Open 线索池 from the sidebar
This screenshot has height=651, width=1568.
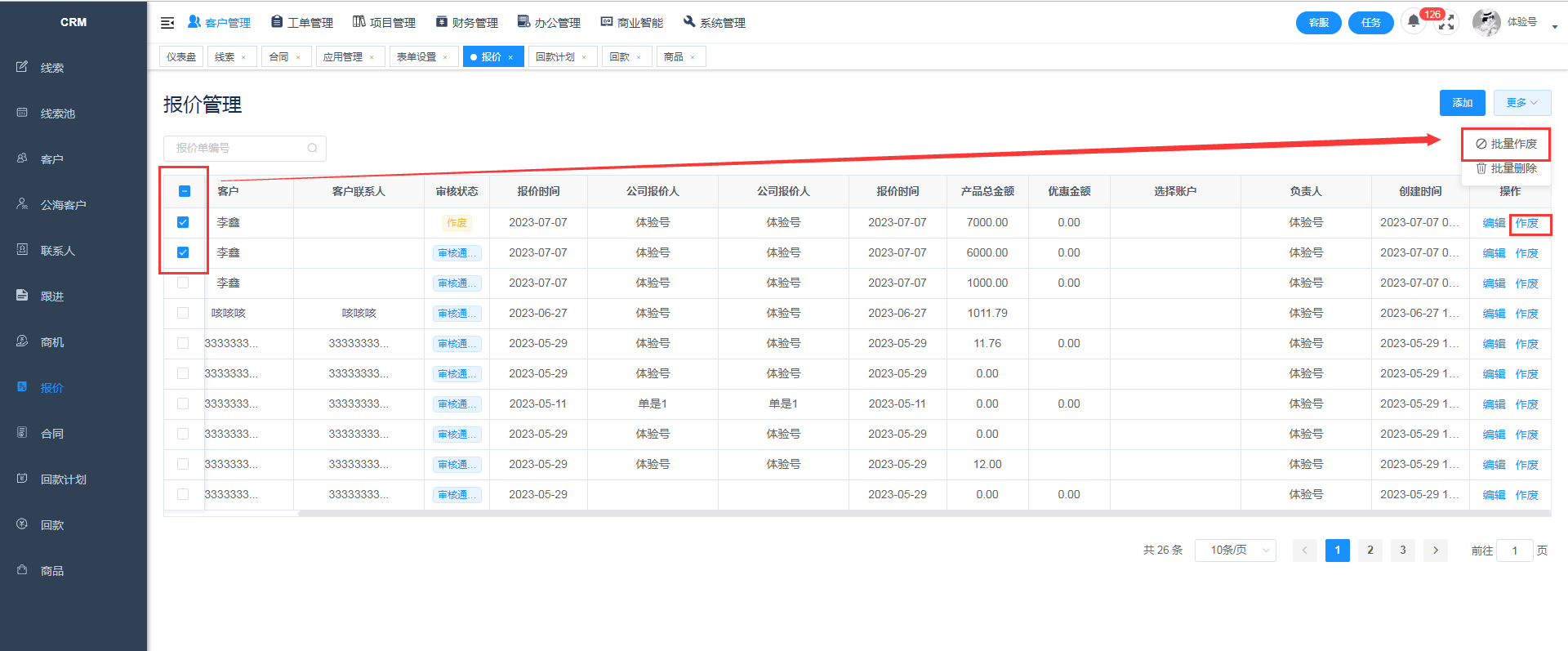[57, 114]
